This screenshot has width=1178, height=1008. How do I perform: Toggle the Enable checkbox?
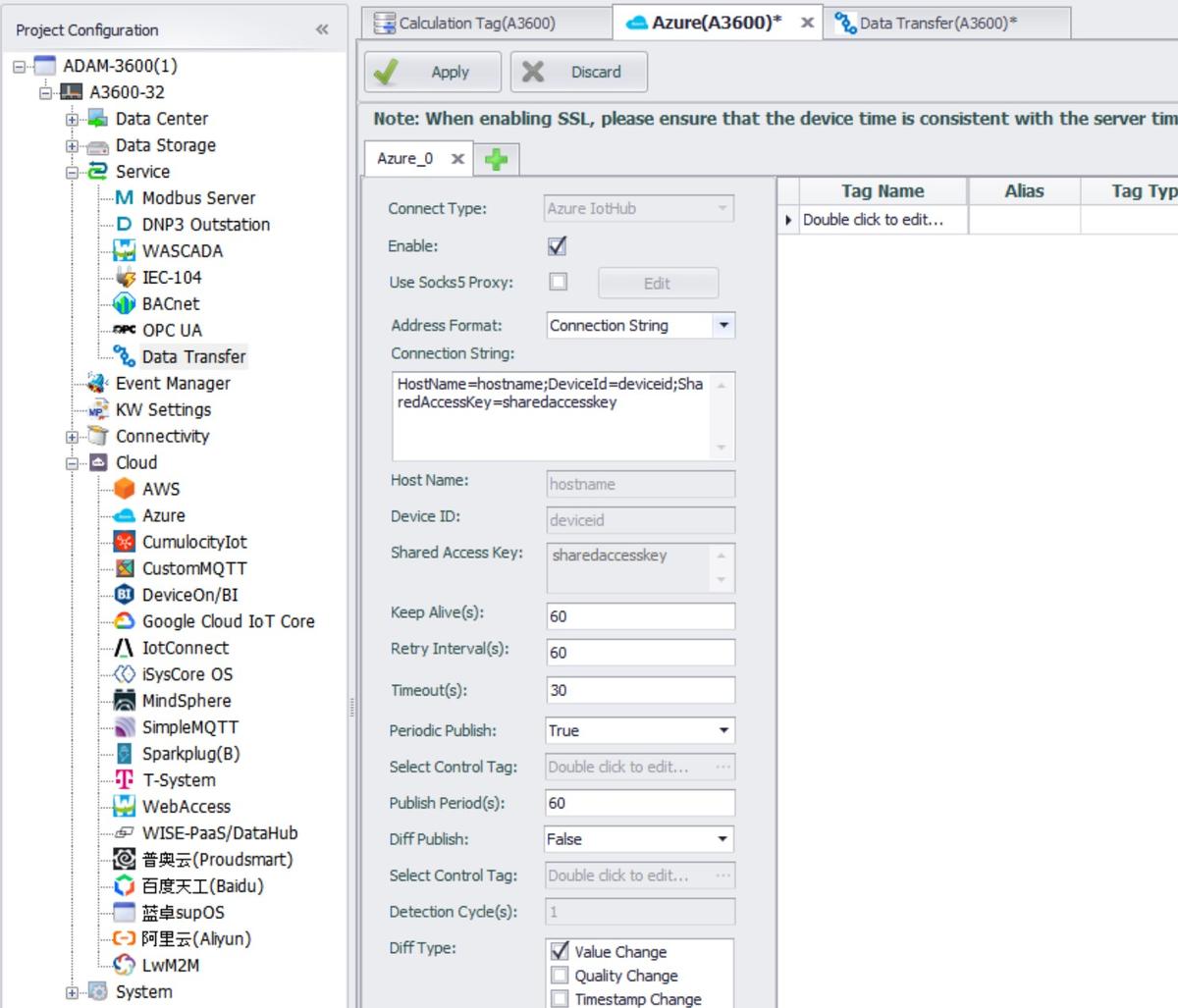click(558, 245)
